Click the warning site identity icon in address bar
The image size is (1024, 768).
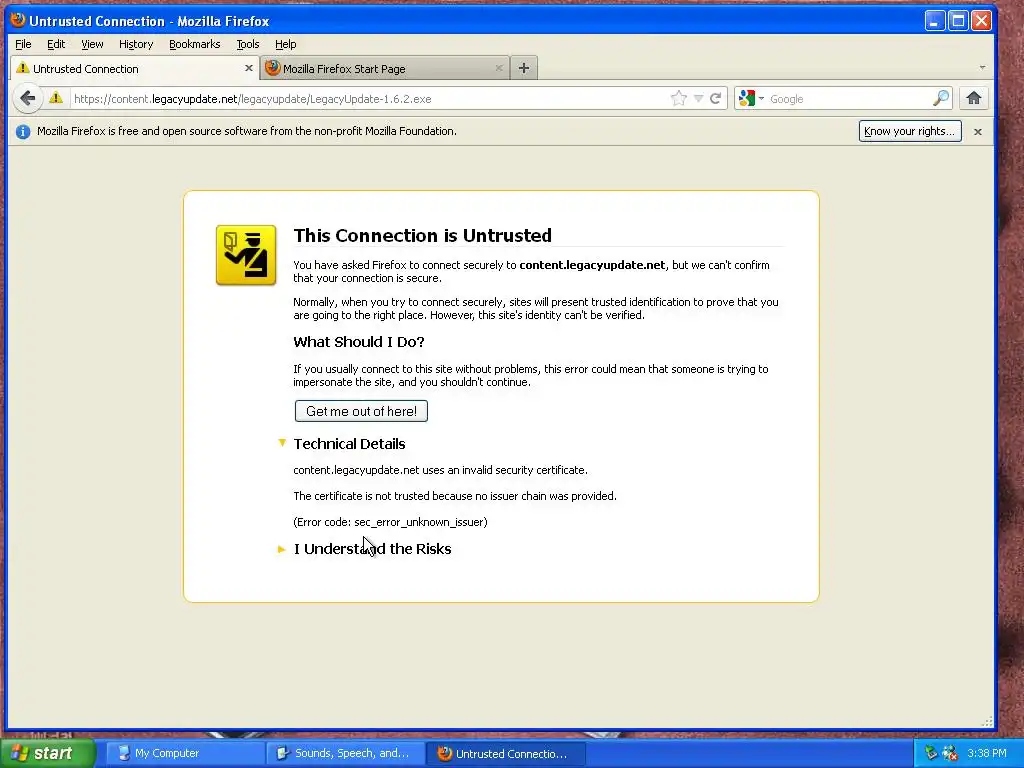point(56,98)
